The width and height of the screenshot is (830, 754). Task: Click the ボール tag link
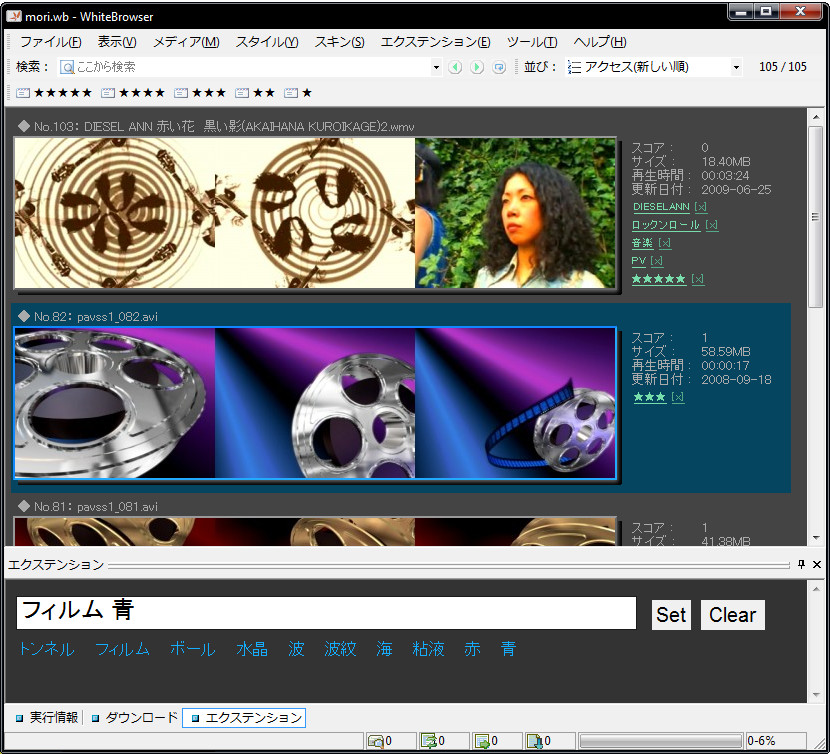pos(193,649)
